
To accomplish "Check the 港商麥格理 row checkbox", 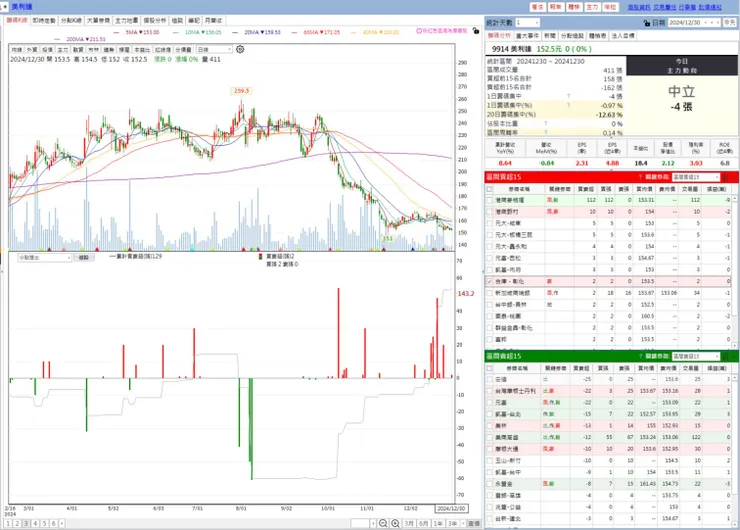I will click(489, 200).
